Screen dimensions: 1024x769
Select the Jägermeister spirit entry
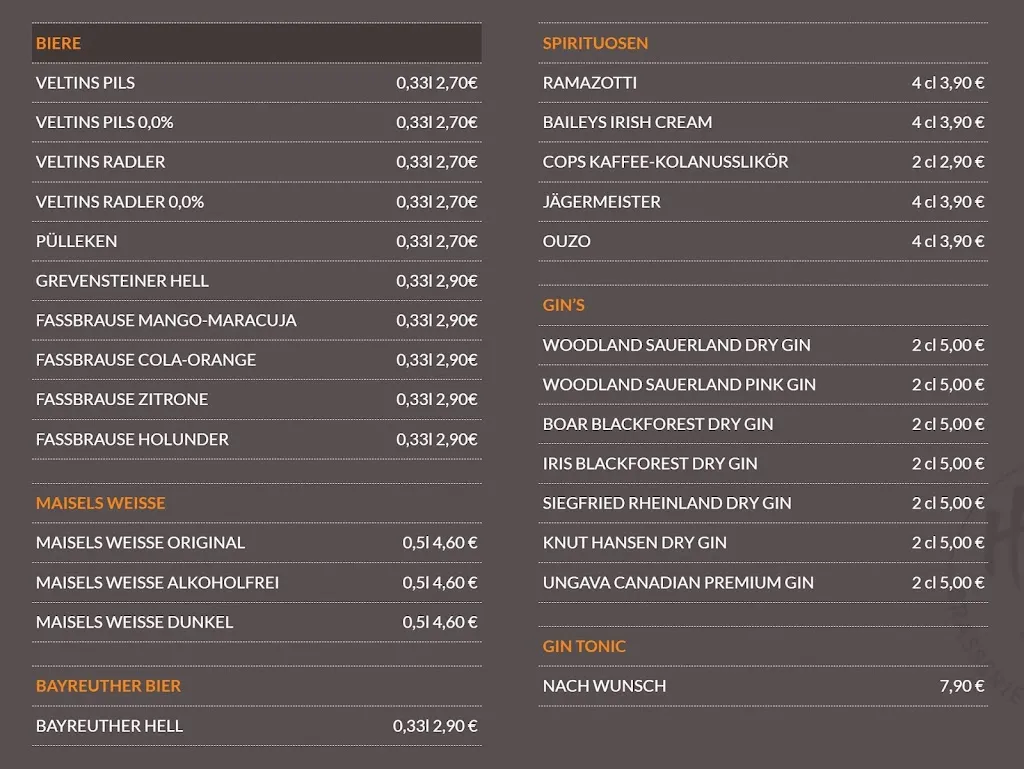[x=601, y=202]
